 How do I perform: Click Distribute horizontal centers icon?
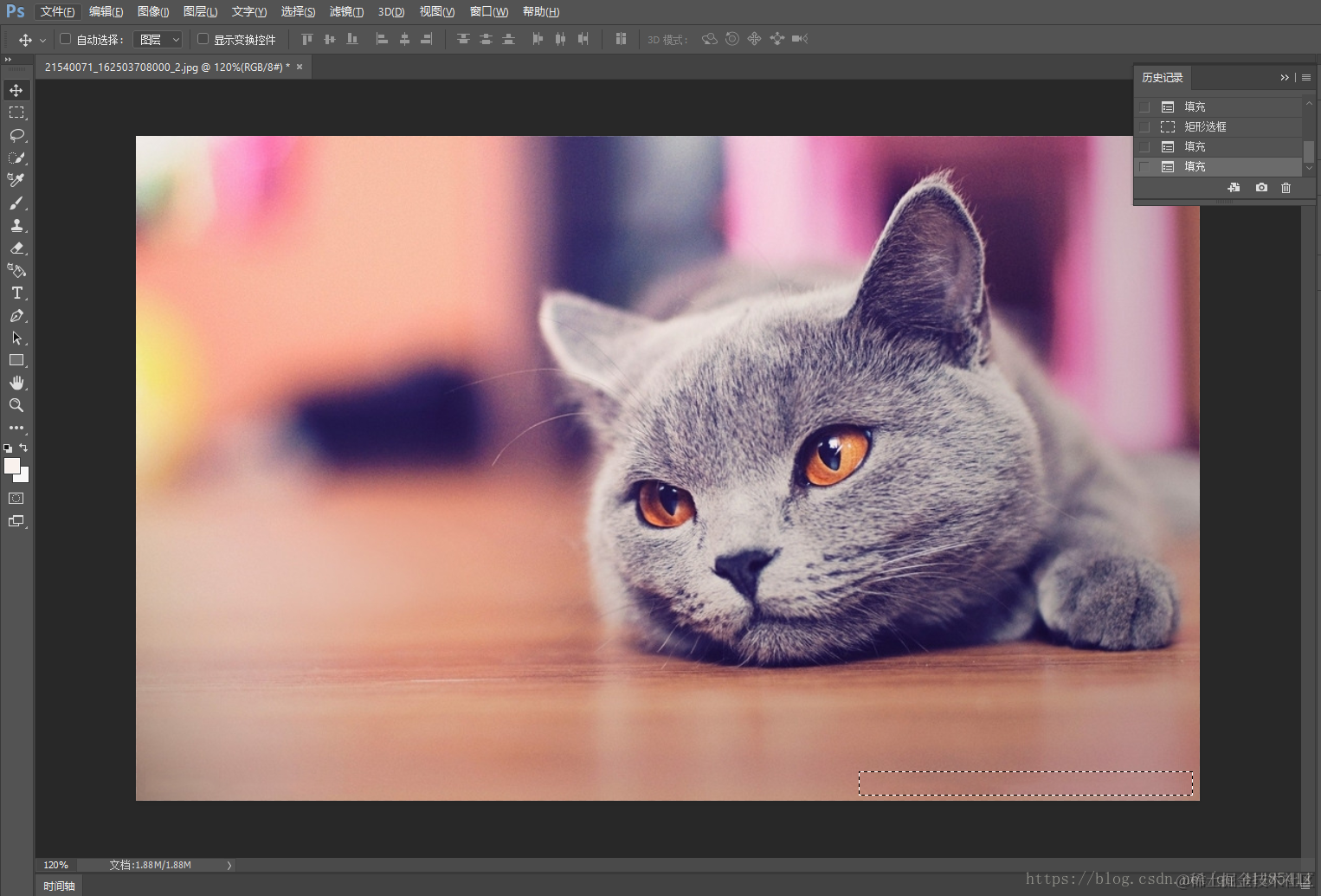(x=560, y=39)
